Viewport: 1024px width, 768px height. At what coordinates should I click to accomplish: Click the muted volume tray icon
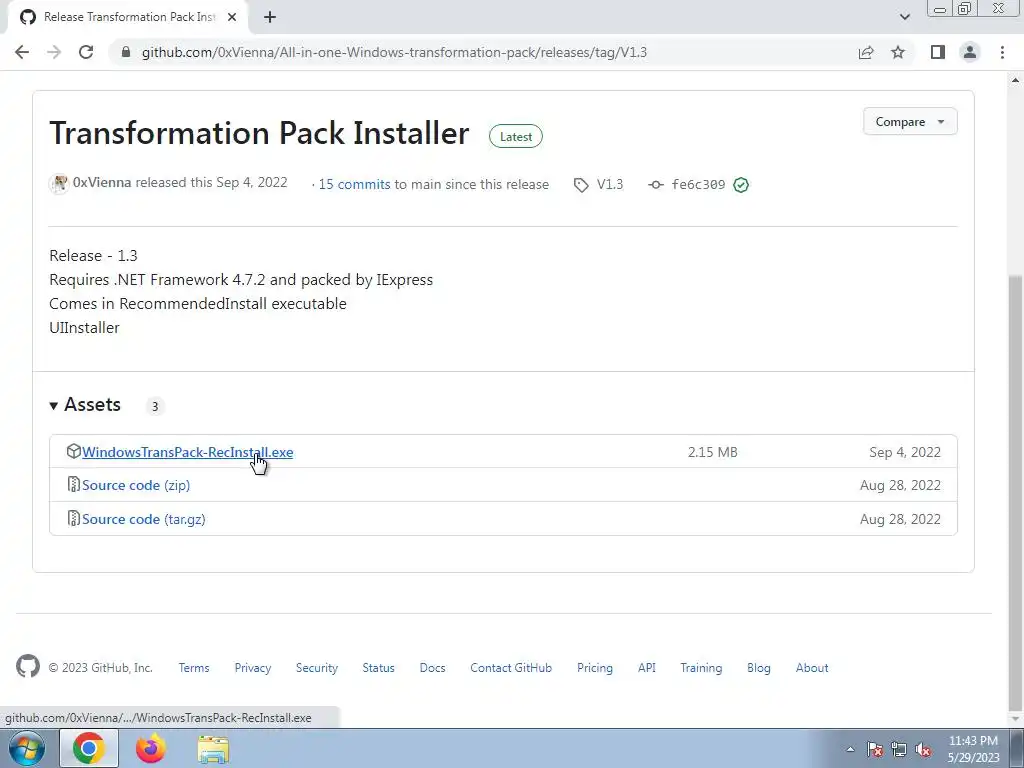(923, 749)
